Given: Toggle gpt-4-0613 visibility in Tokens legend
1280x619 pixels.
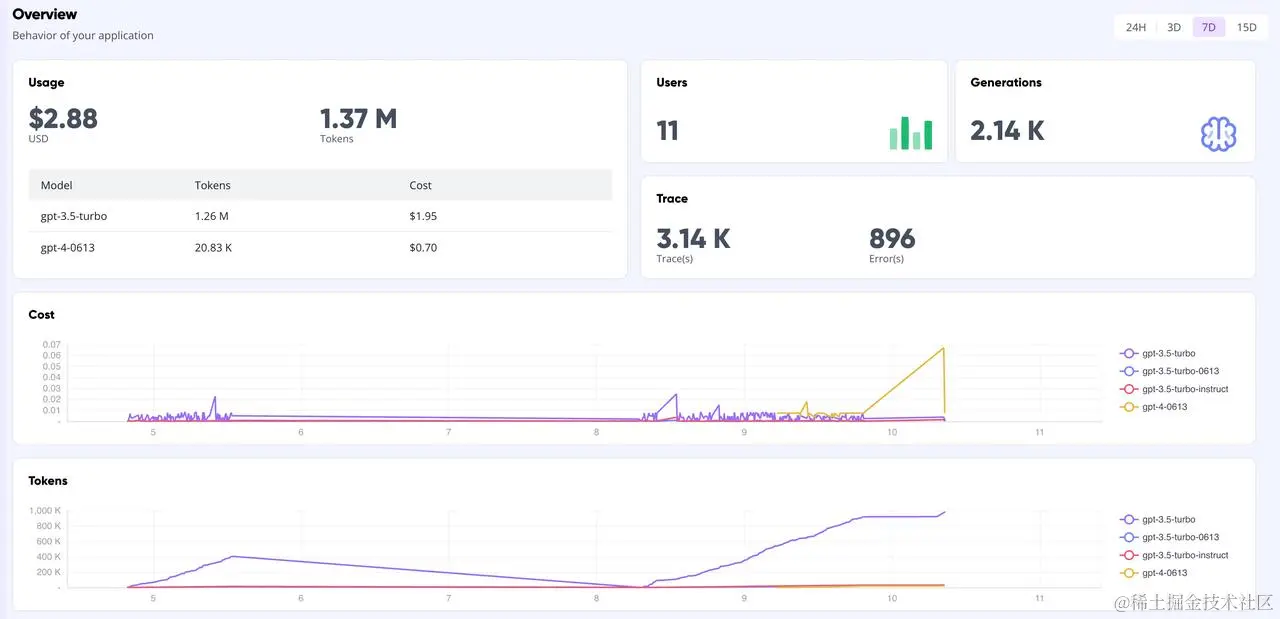Looking at the screenshot, I should pos(1128,573).
